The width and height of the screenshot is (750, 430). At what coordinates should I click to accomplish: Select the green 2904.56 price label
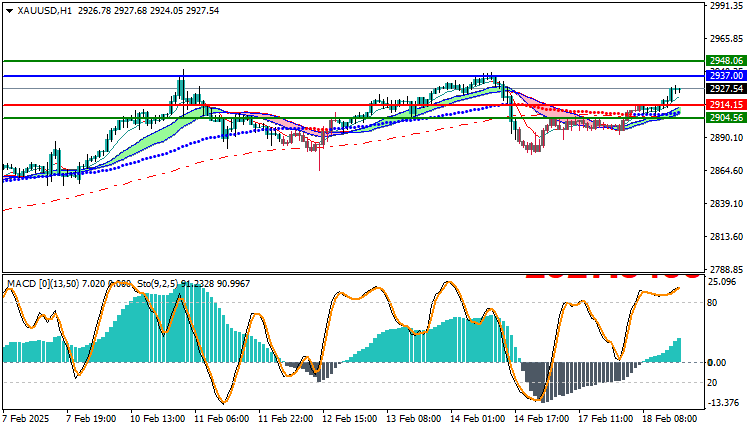[726, 118]
